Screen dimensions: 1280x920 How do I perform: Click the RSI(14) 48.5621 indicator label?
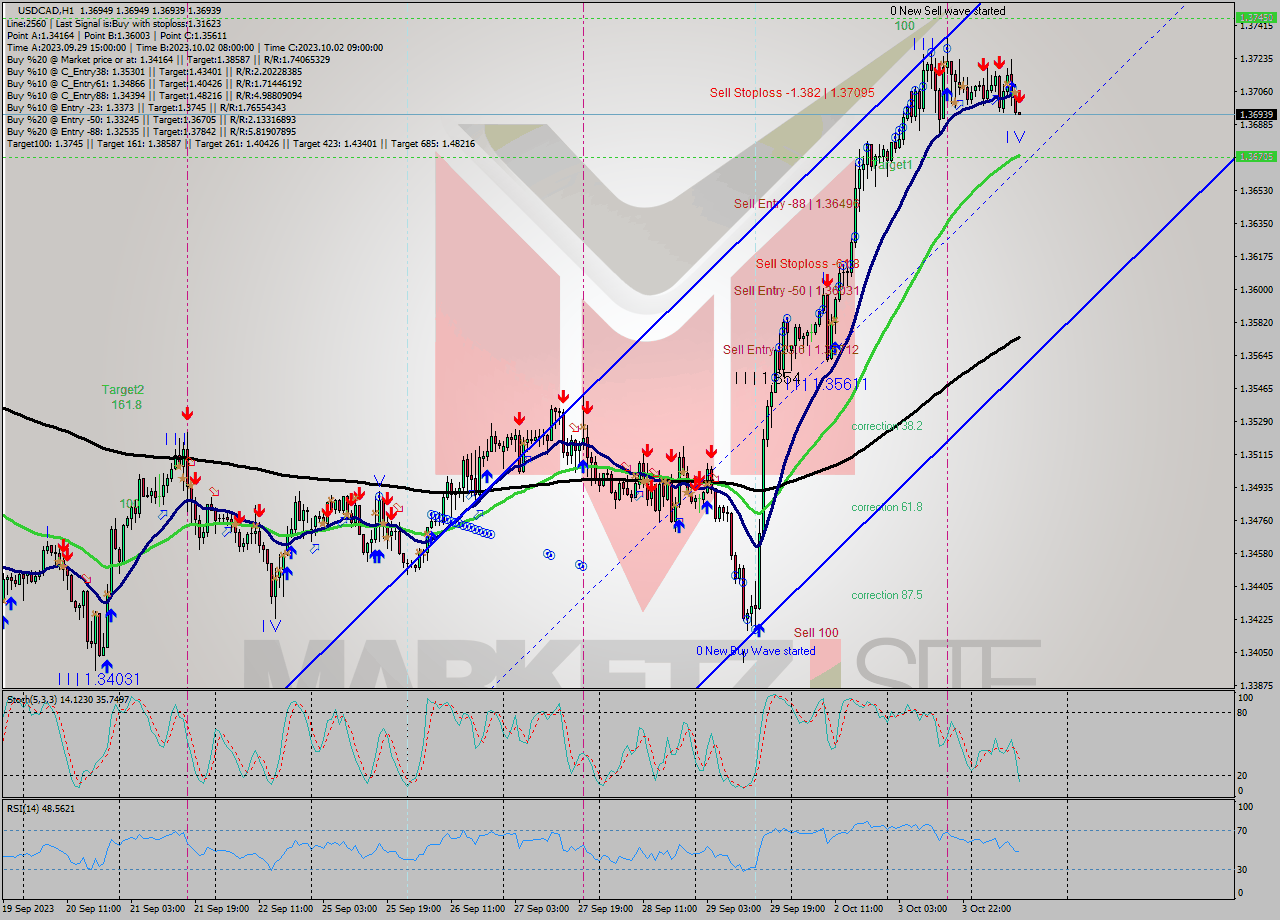tap(42, 808)
